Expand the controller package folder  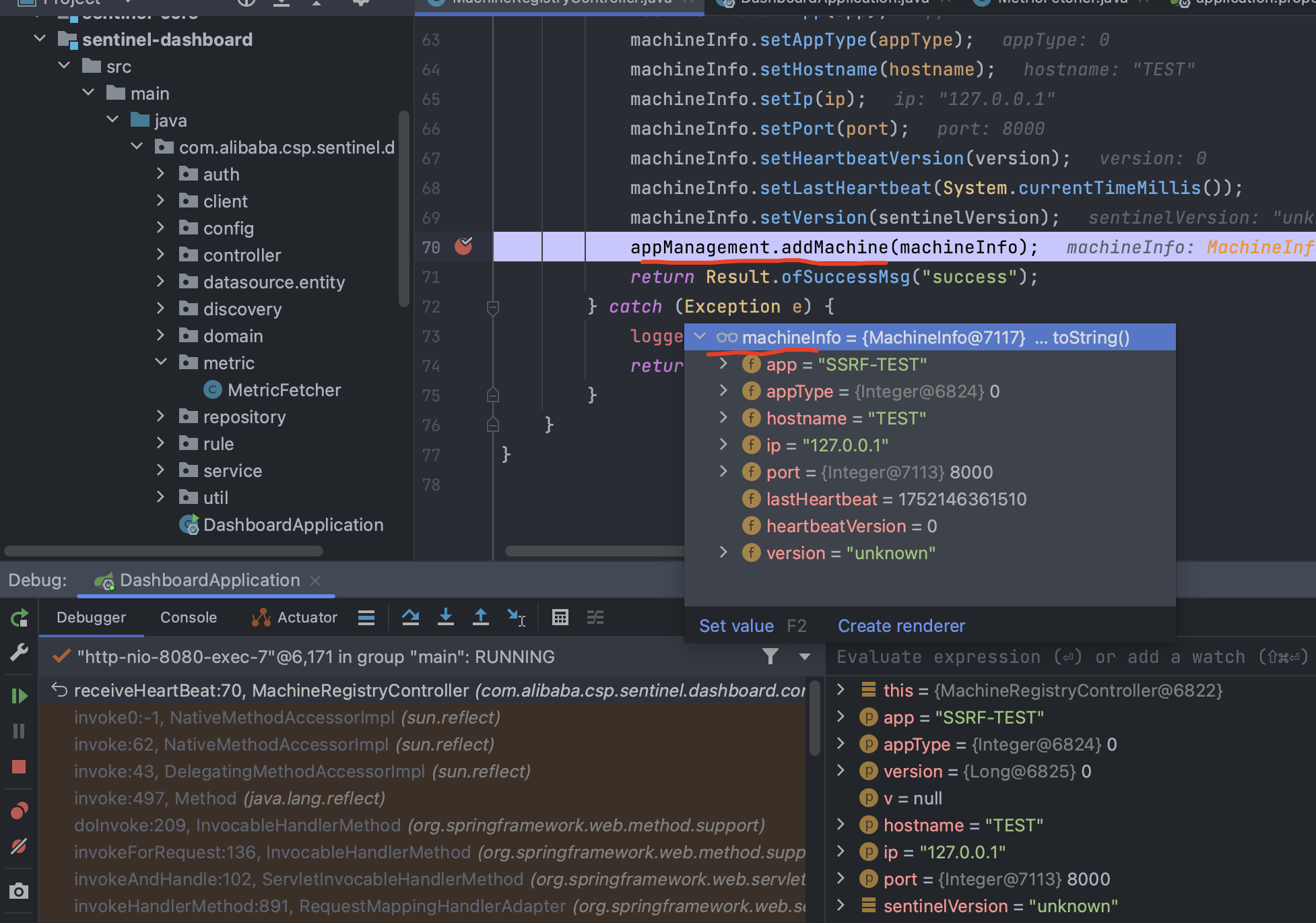coord(160,255)
